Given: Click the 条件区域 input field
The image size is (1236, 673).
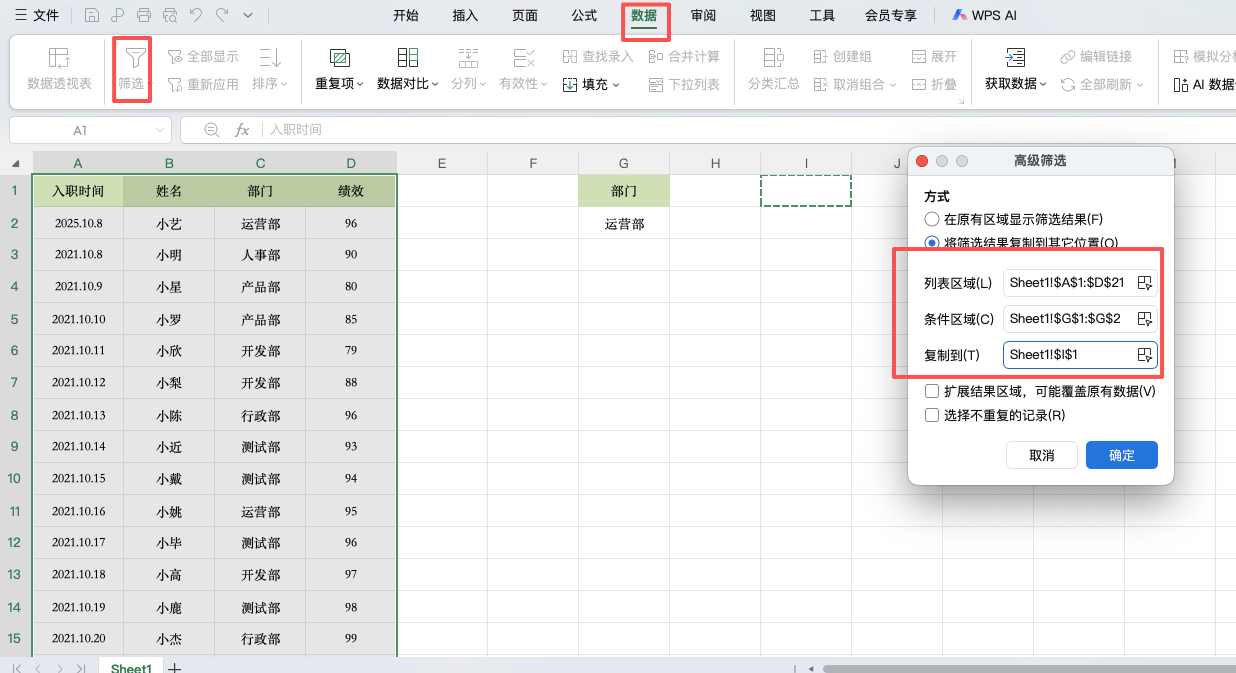Looking at the screenshot, I should pos(1080,319).
